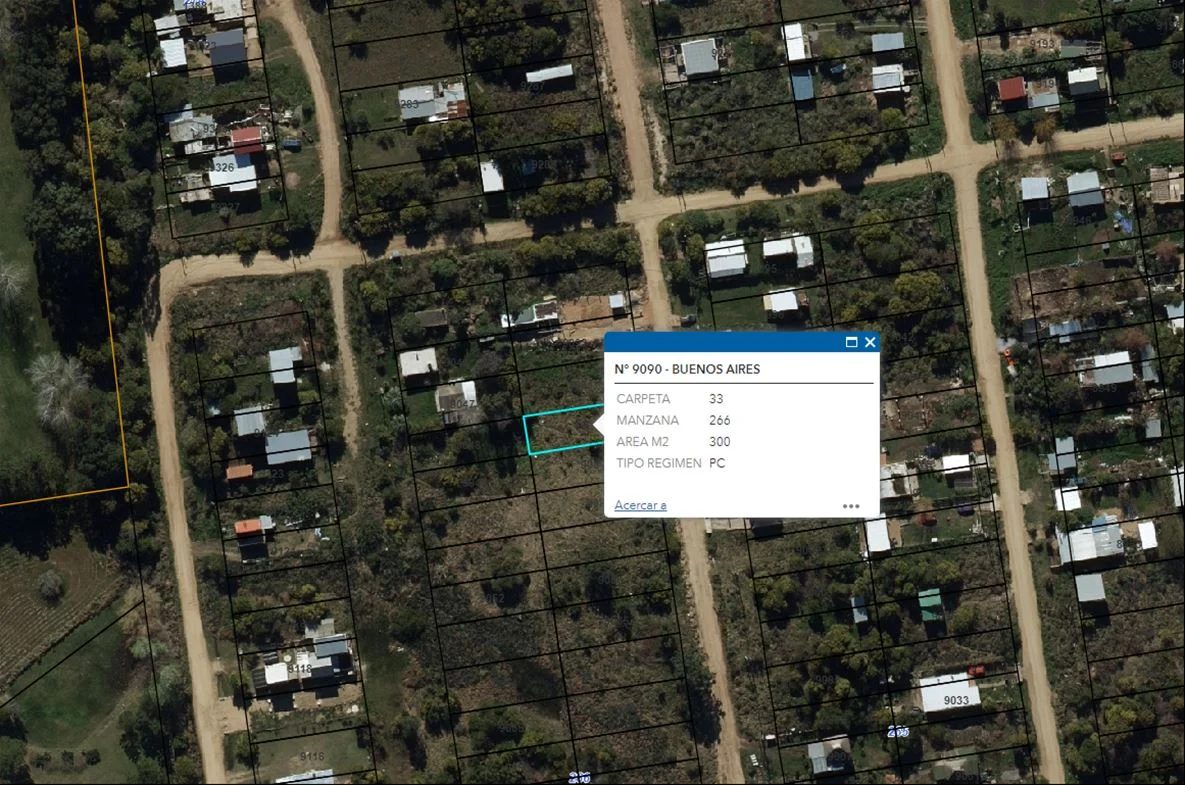Image resolution: width=1185 pixels, height=785 pixels.
Task: Select the parcel labeled 326
Action: click(x=223, y=168)
